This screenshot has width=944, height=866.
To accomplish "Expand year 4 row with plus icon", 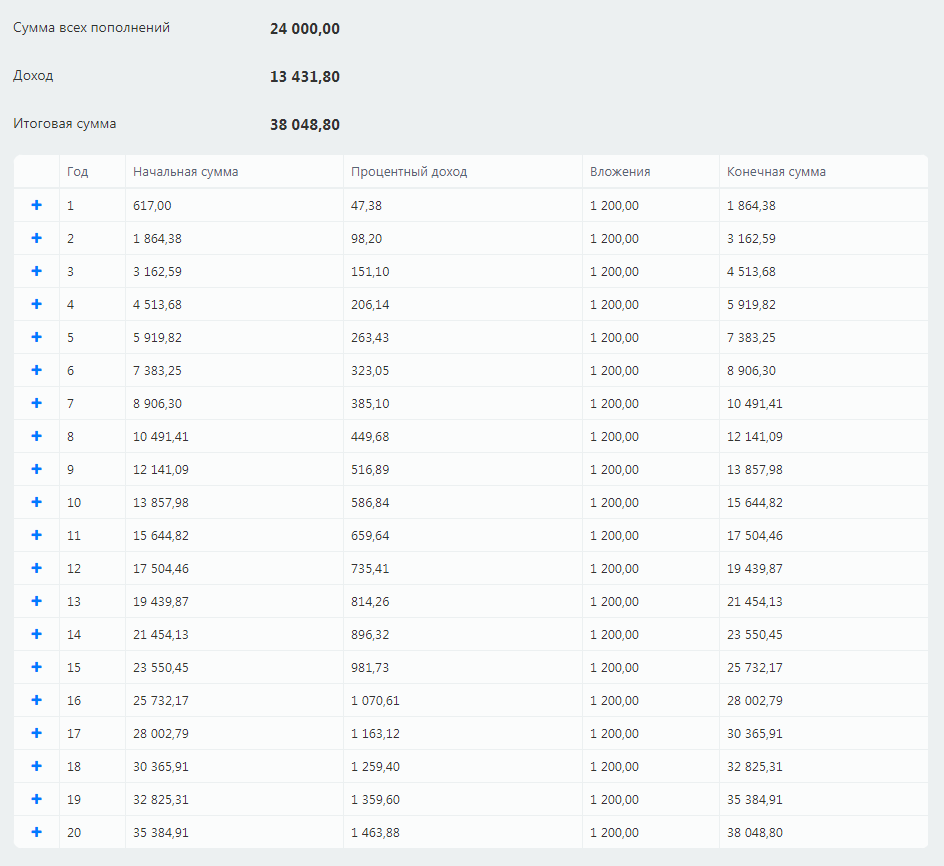I will click(37, 304).
